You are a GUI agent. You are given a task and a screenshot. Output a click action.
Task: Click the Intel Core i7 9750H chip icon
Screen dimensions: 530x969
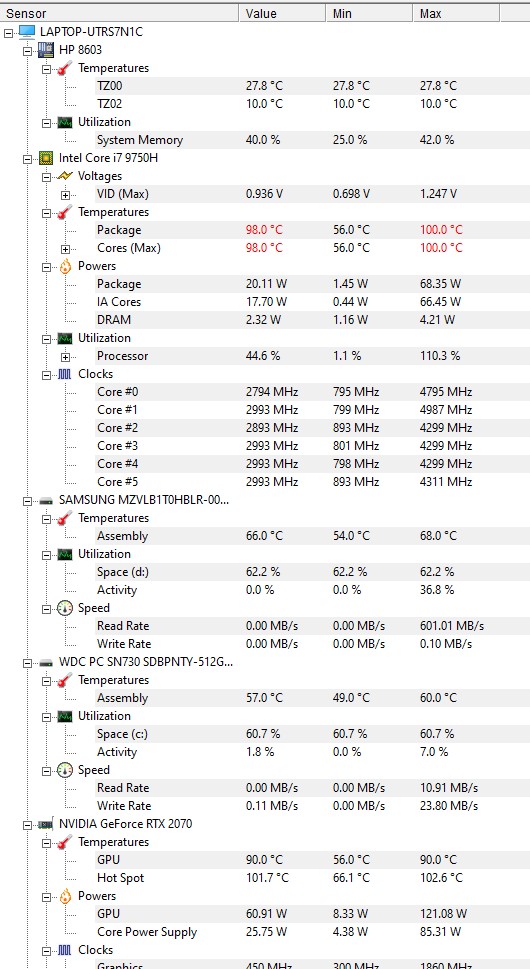pyautogui.click(x=46, y=158)
